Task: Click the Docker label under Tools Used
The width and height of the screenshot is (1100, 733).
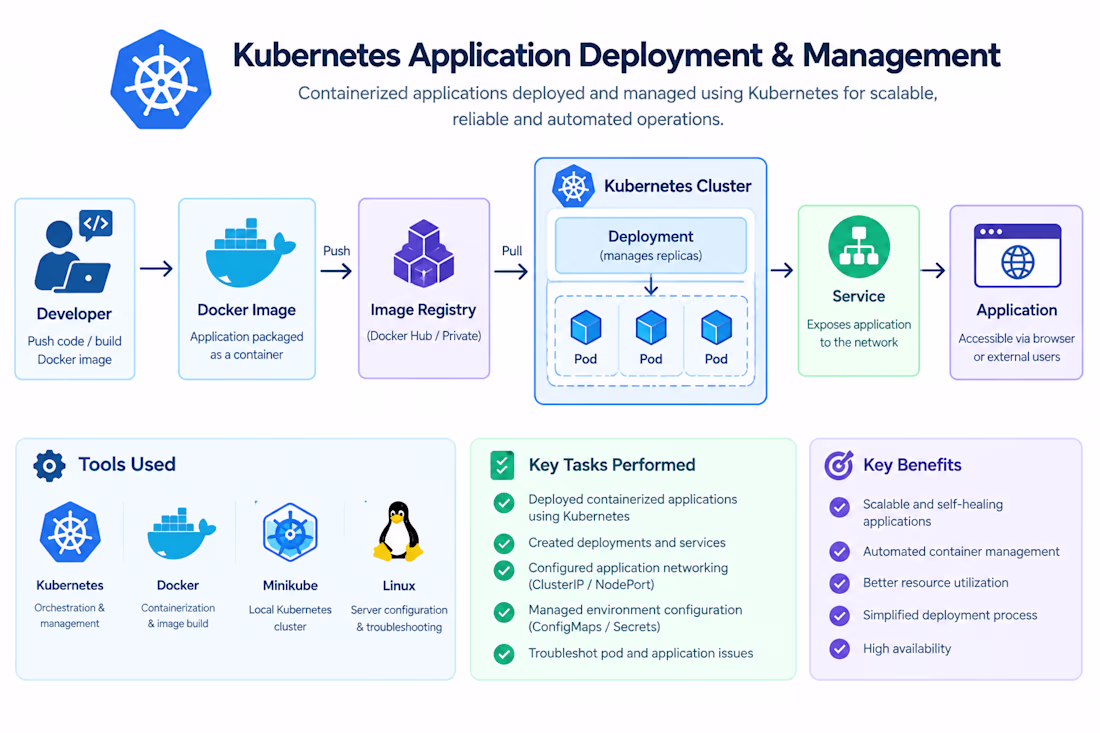Action: pyautogui.click(x=177, y=585)
